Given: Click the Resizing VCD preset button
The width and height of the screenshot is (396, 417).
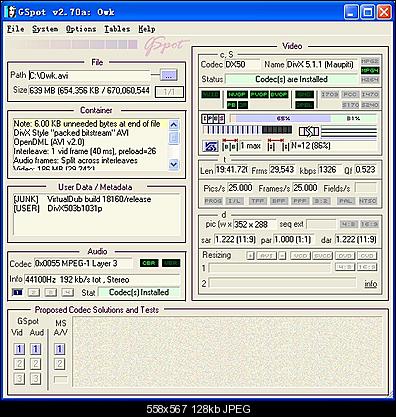Looking at the screenshot, I should click(300, 256).
